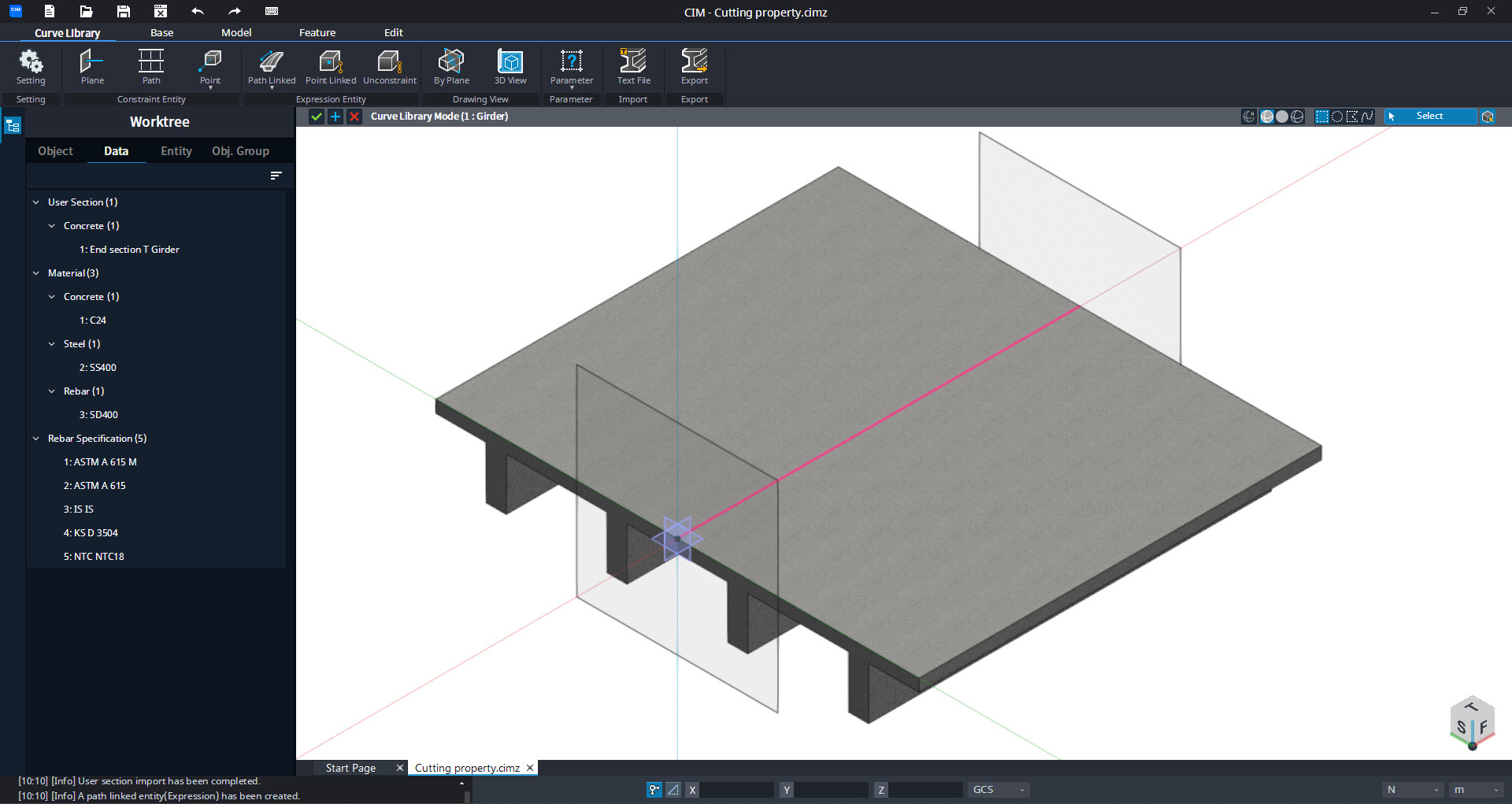Collapse the Rebar Specification (5) node
Viewport: 1512px width, 804px height.
click(x=35, y=439)
